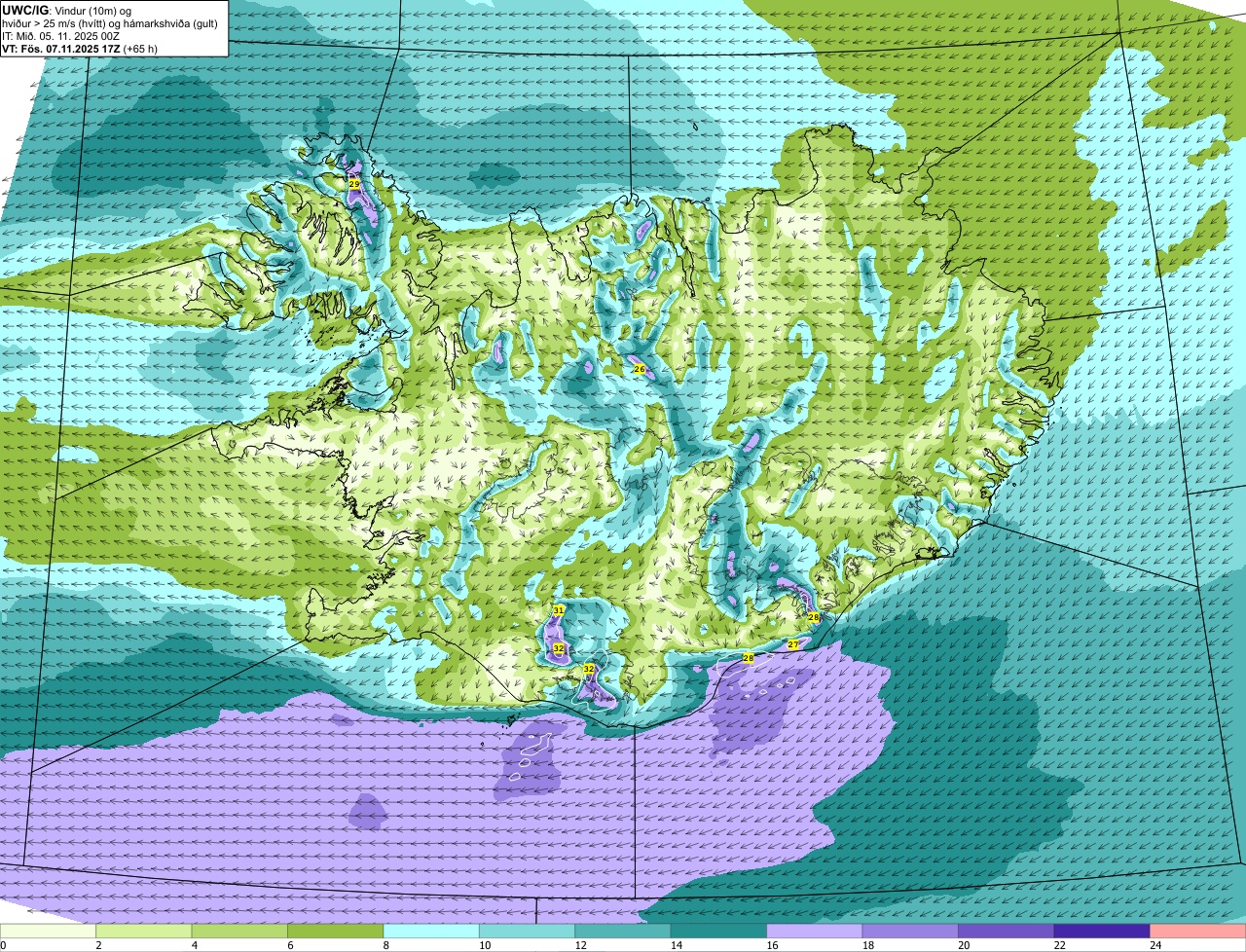This screenshot has width=1246, height=952.
Task: Click the yellow gust label 29
Action: [353, 184]
